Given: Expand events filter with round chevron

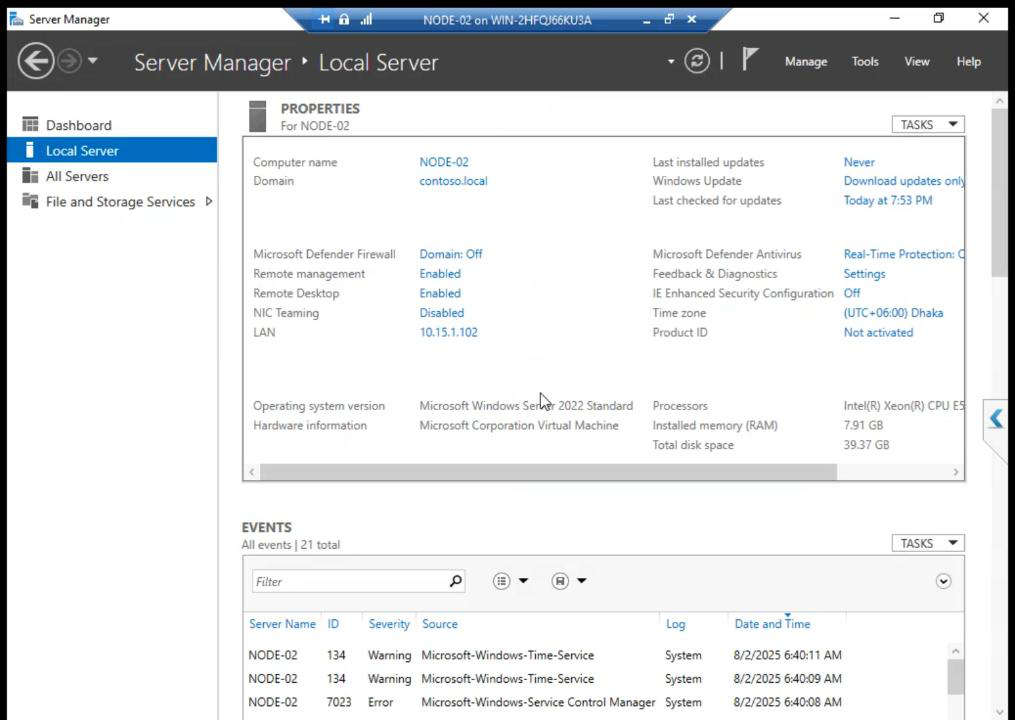Looking at the screenshot, I should coord(943,581).
